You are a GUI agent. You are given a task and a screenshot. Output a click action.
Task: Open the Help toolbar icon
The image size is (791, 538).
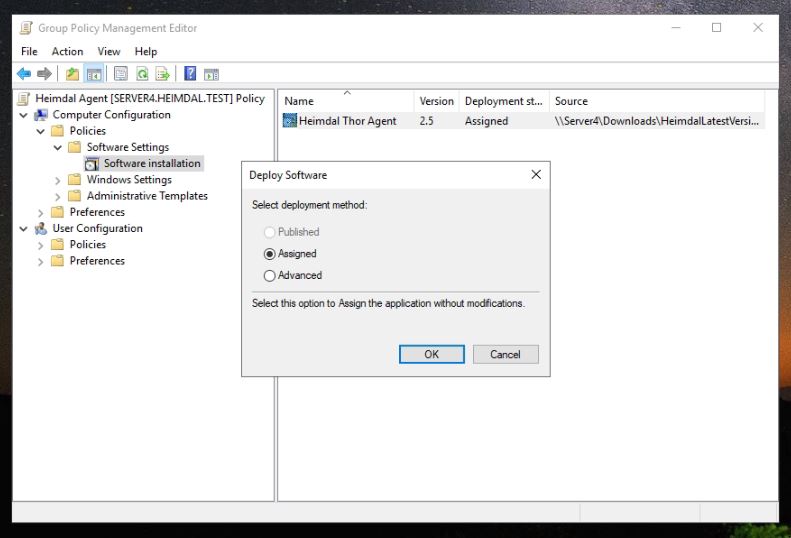[190, 74]
